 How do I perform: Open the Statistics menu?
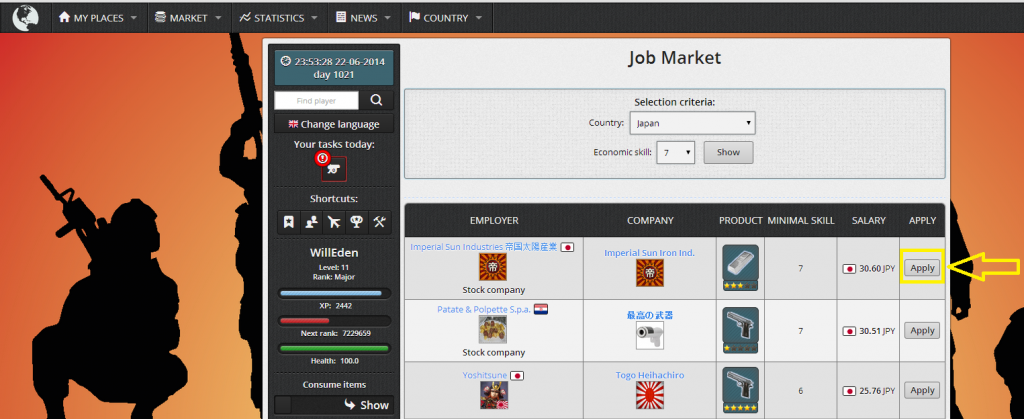[278, 18]
